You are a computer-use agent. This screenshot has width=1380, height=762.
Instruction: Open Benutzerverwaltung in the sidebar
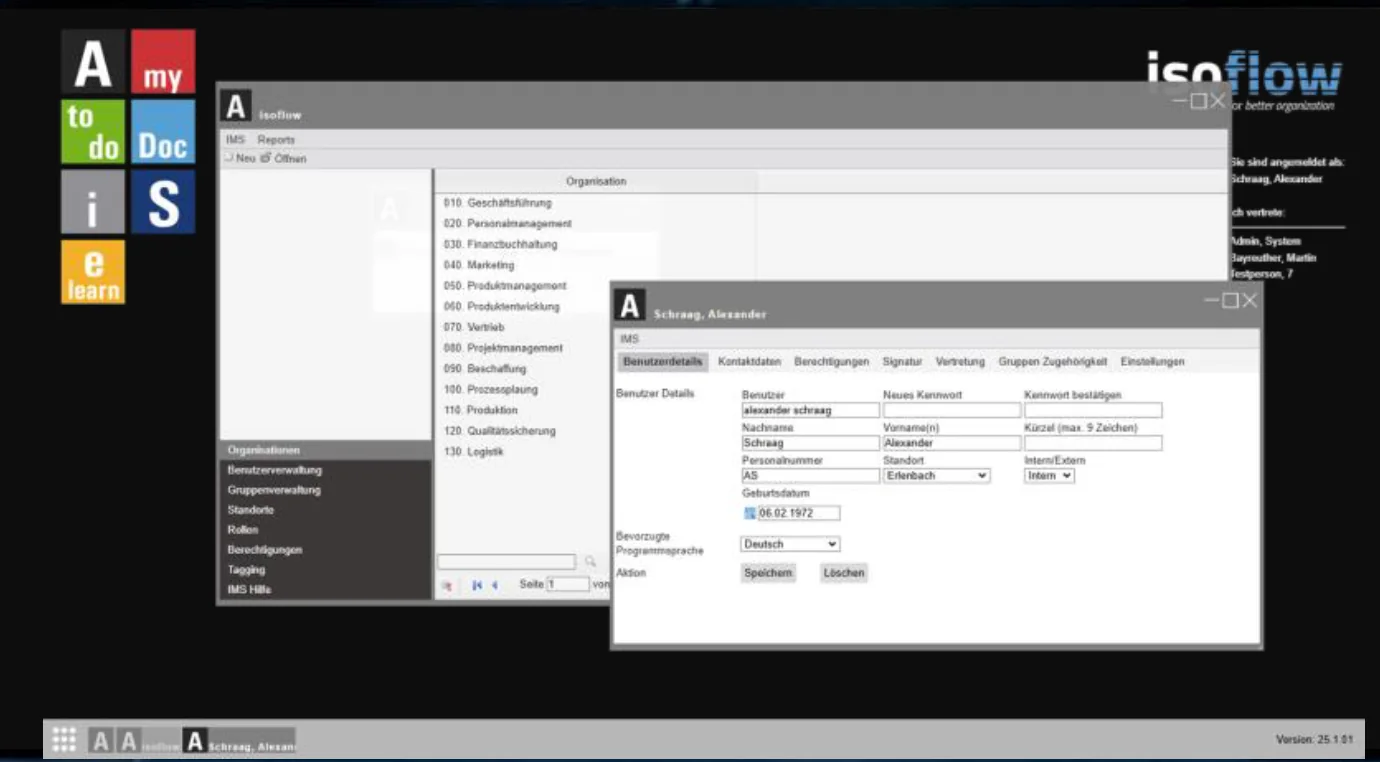(x=325, y=470)
